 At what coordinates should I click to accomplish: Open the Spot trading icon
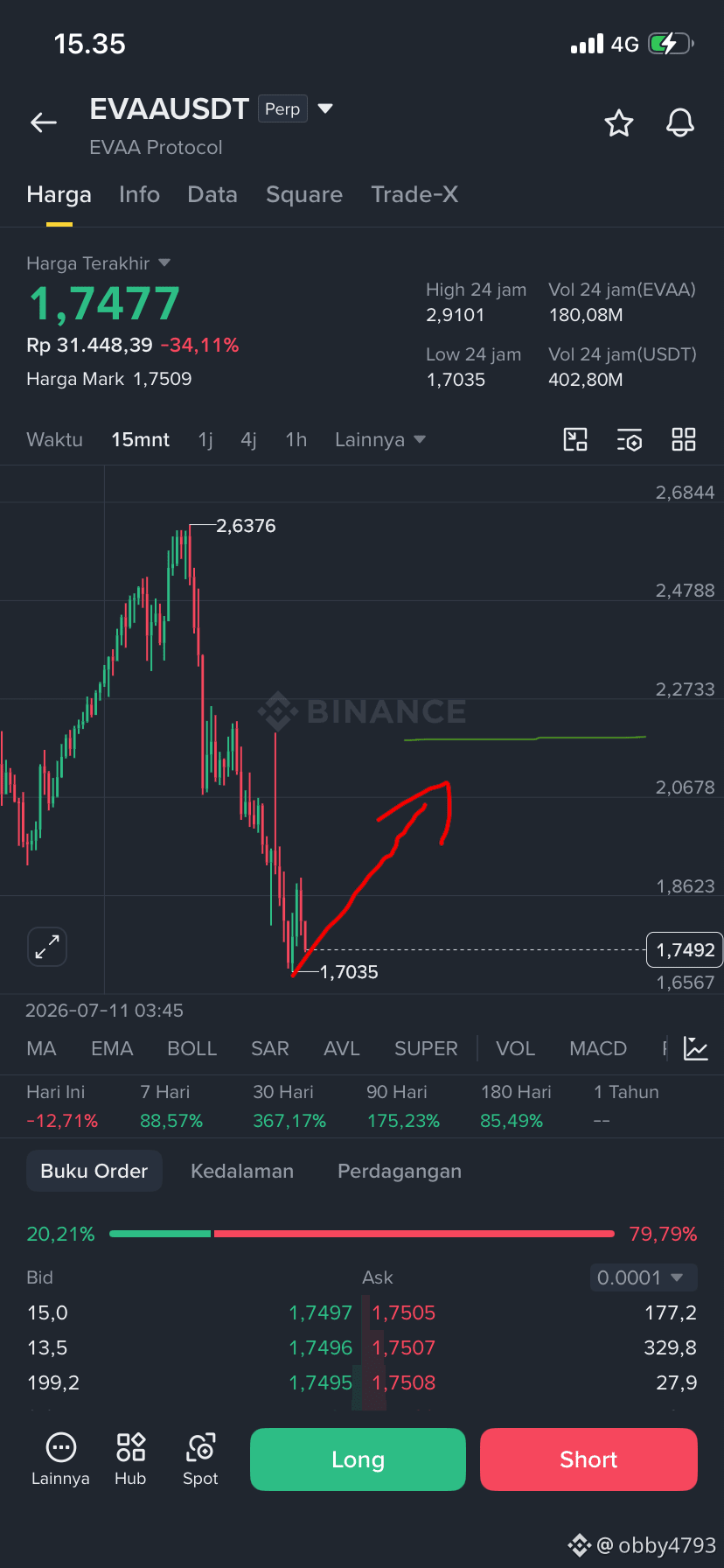(200, 1459)
